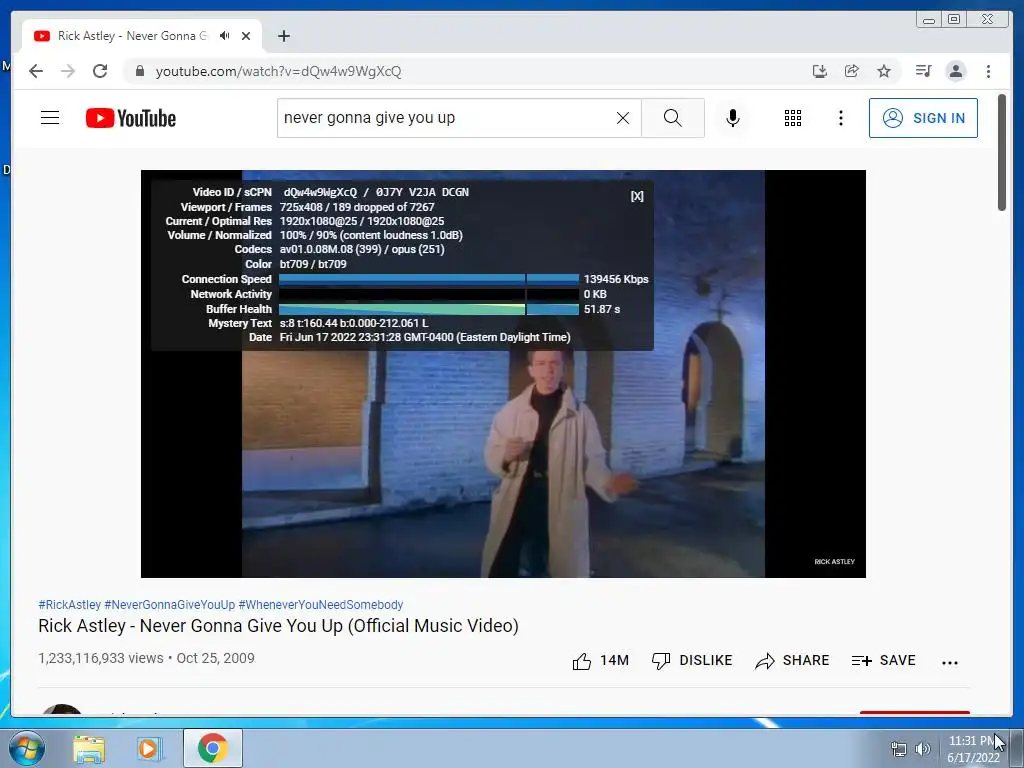Click the SHARE button
The image size is (1024, 768).
click(x=792, y=661)
